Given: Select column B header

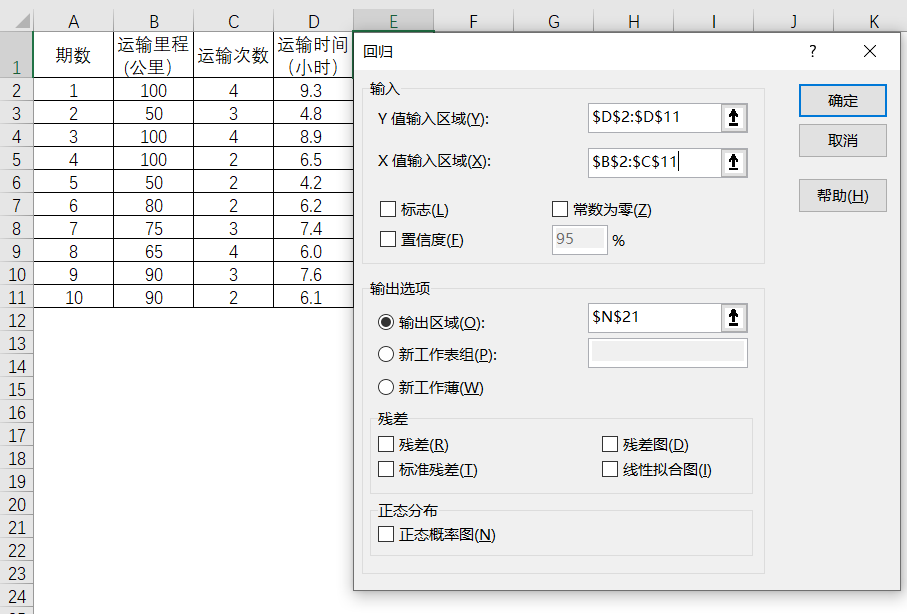Looking at the screenshot, I should [x=153, y=20].
